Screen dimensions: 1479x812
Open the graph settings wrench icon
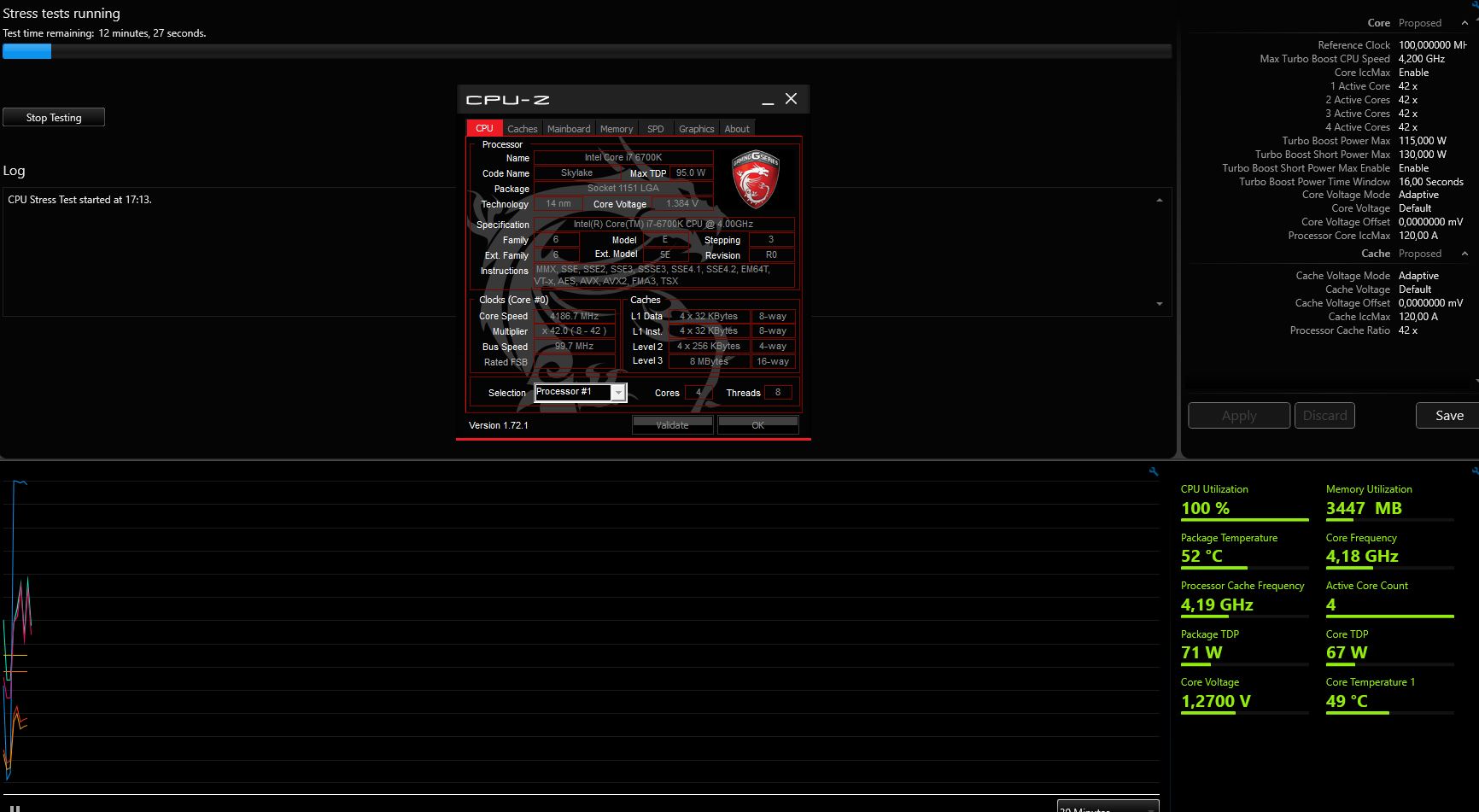click(x=1154, y=471)
